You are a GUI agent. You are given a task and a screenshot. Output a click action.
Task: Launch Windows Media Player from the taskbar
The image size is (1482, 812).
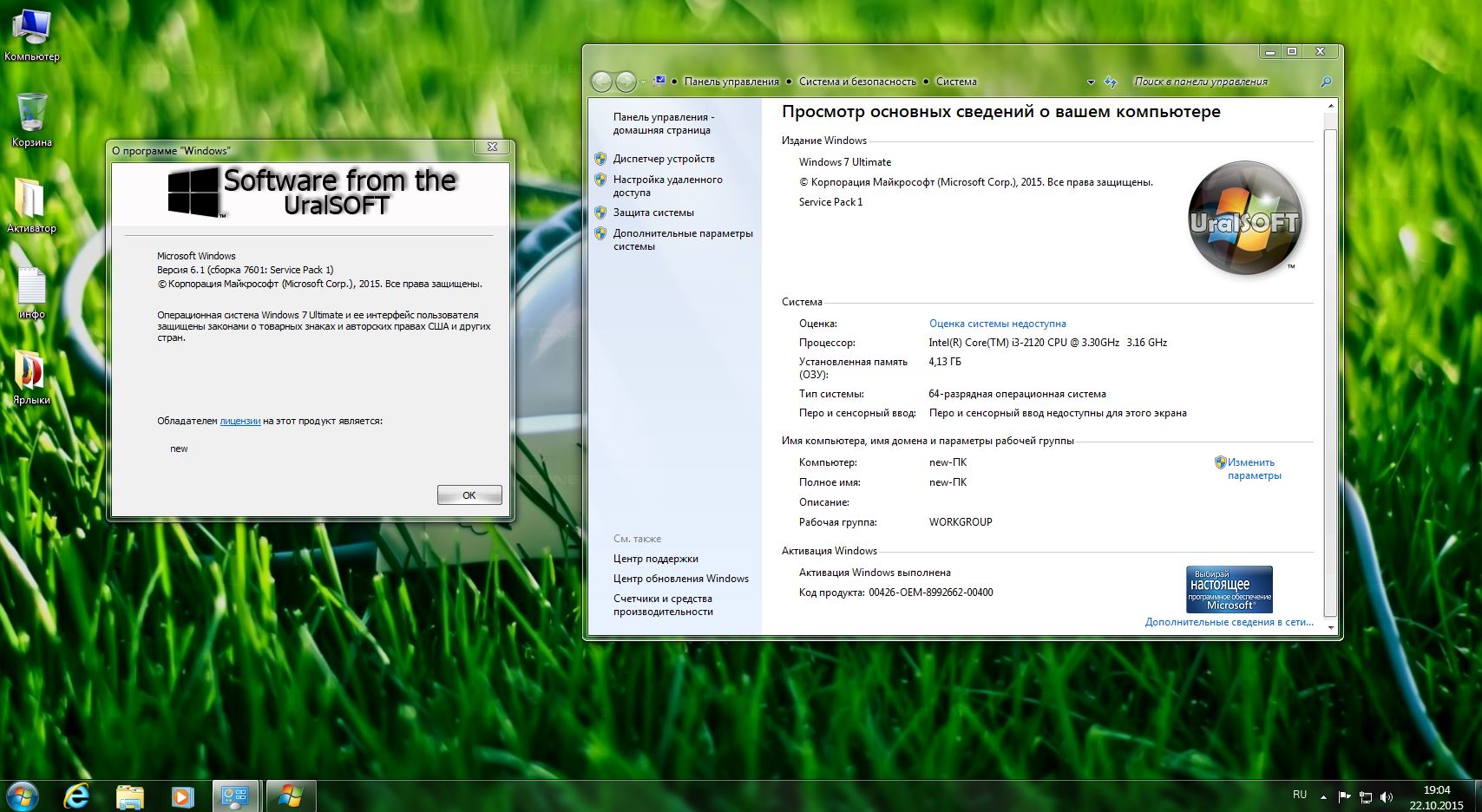182,796
